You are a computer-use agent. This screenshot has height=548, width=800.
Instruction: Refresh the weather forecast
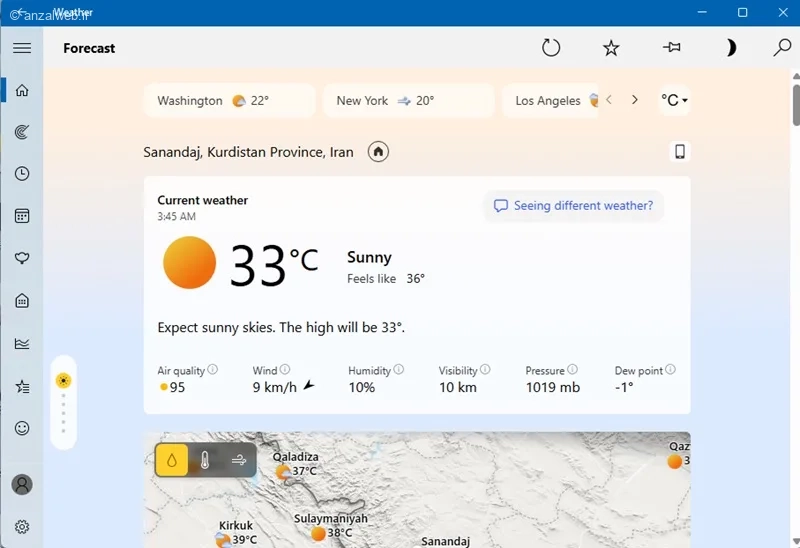click(x=551, y=48)
